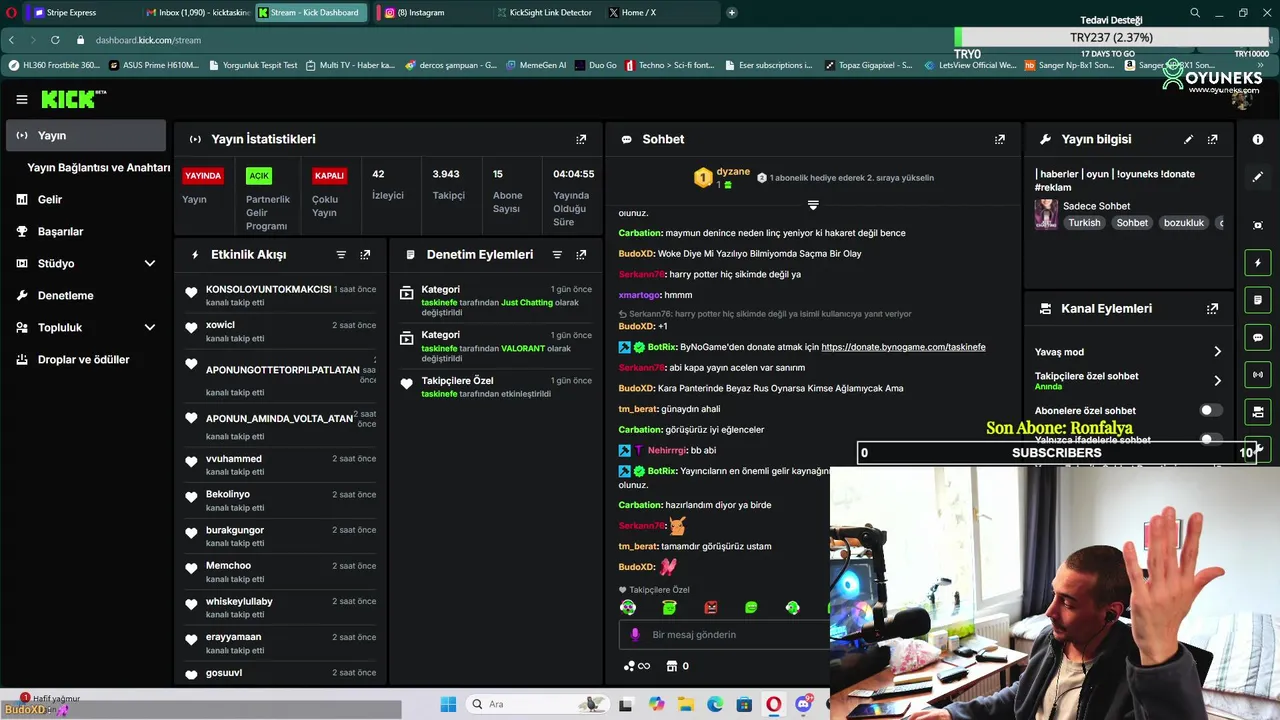Toggle the broadcast signal widget in right sidebar
Screen dimensions: 1280x720
[x=1258, y=375]
